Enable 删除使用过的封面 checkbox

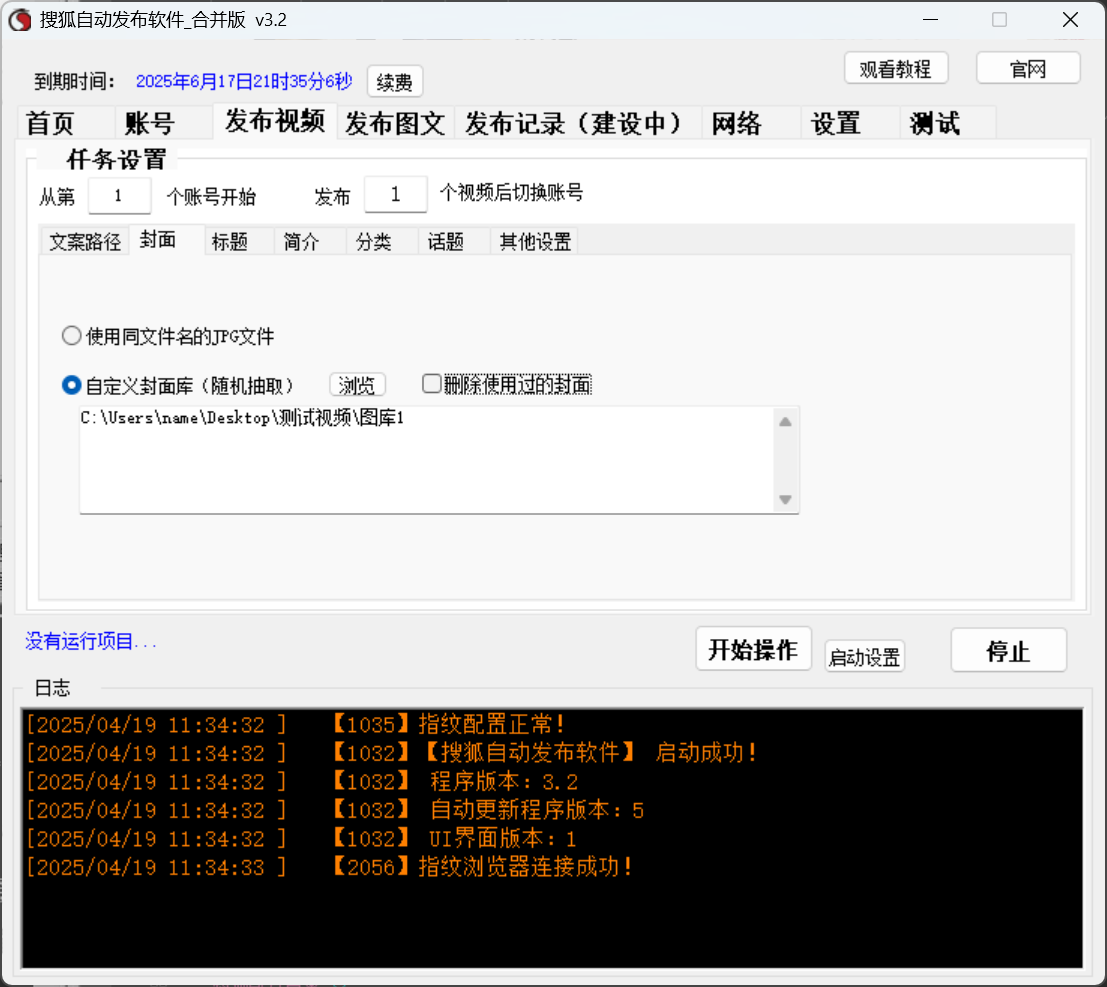[507, 384]
